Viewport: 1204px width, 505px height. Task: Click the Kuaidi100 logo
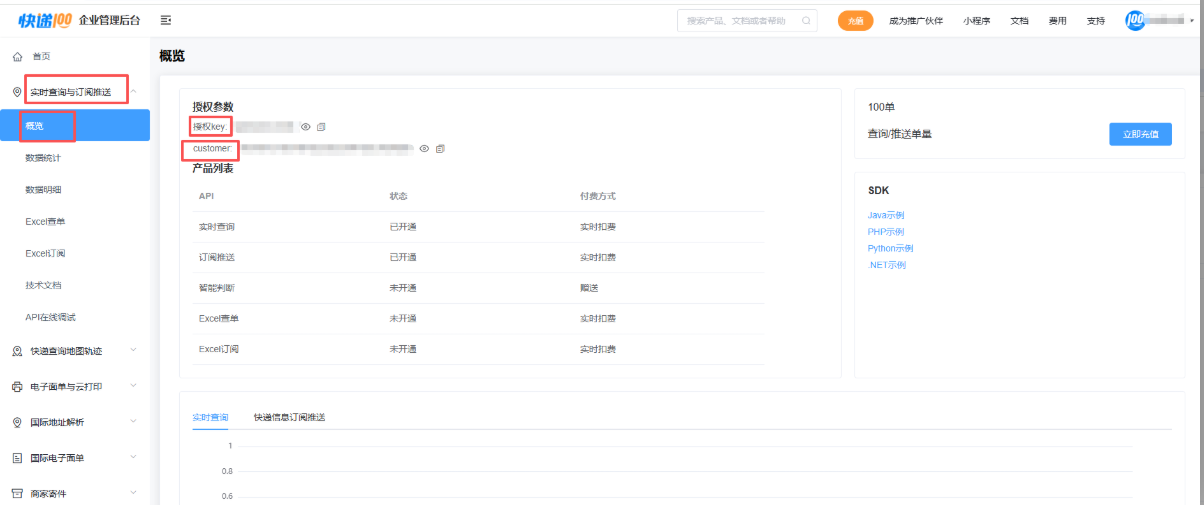pos(46,20)
